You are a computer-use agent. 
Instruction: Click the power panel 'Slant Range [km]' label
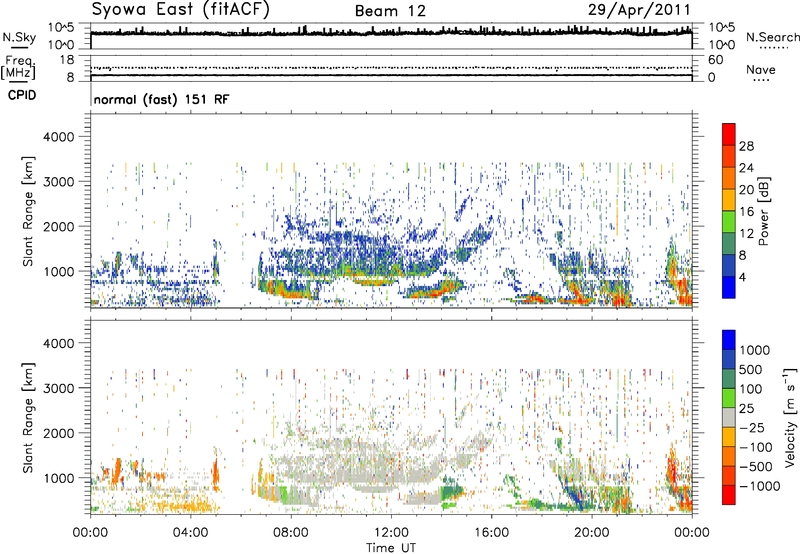coord(28,211)
